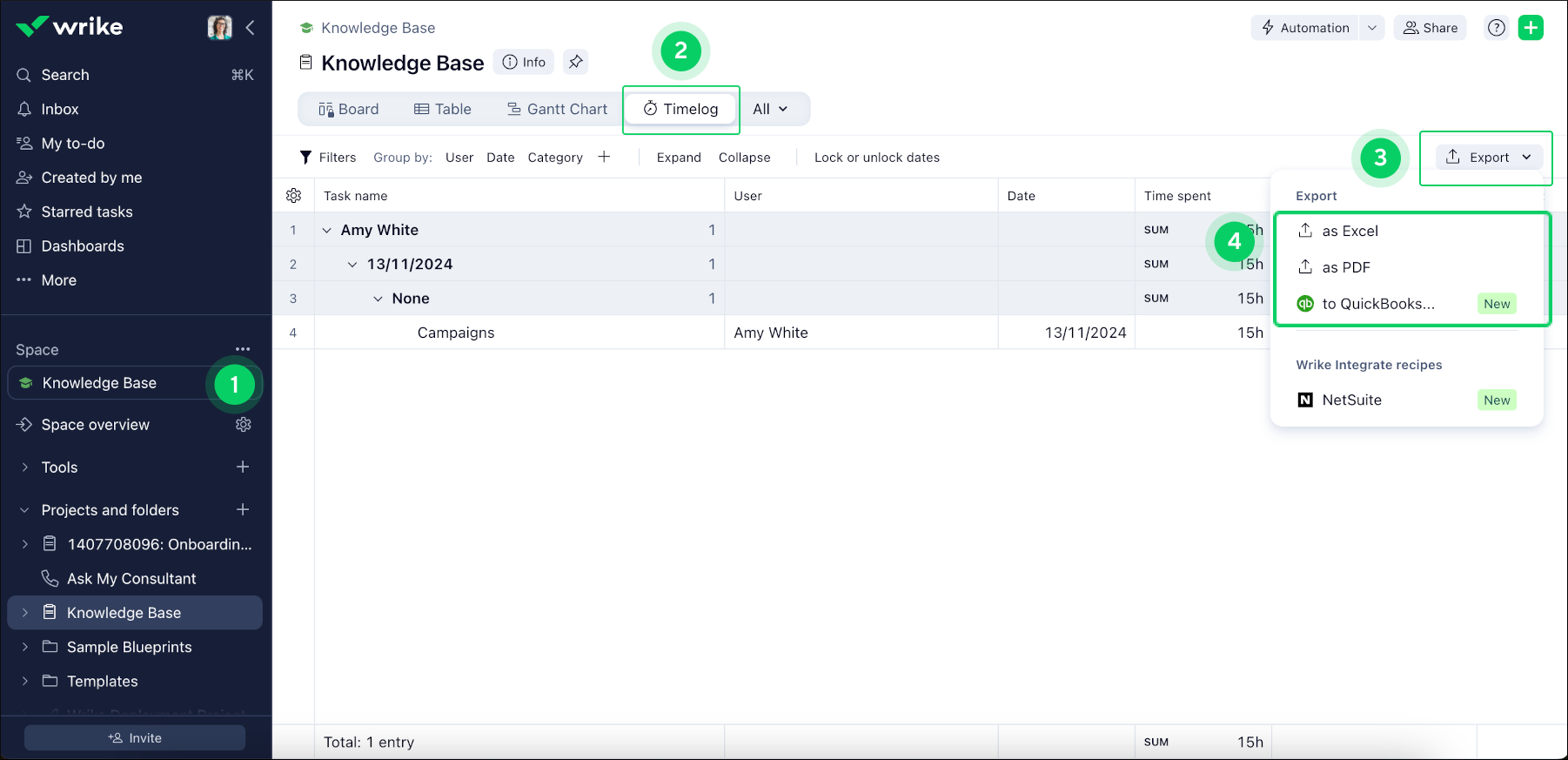Click the pin icon next to Info
Image resolution: width=1568 pixels, height=760 pixels.
[x=575, y=62]
